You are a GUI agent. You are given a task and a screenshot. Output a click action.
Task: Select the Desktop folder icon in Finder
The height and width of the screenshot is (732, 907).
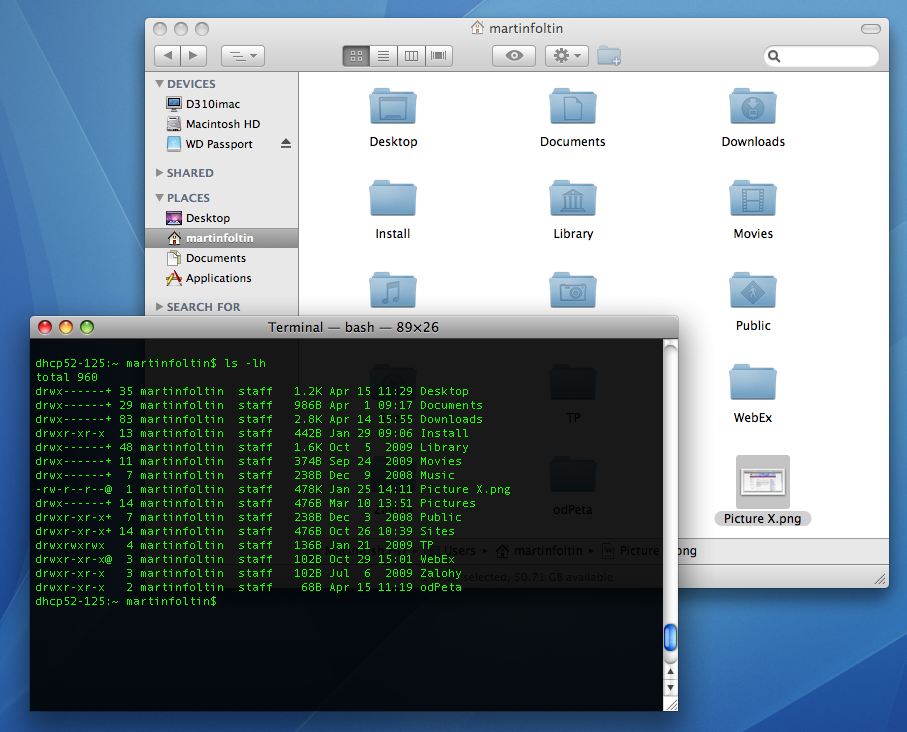point(393,106)
